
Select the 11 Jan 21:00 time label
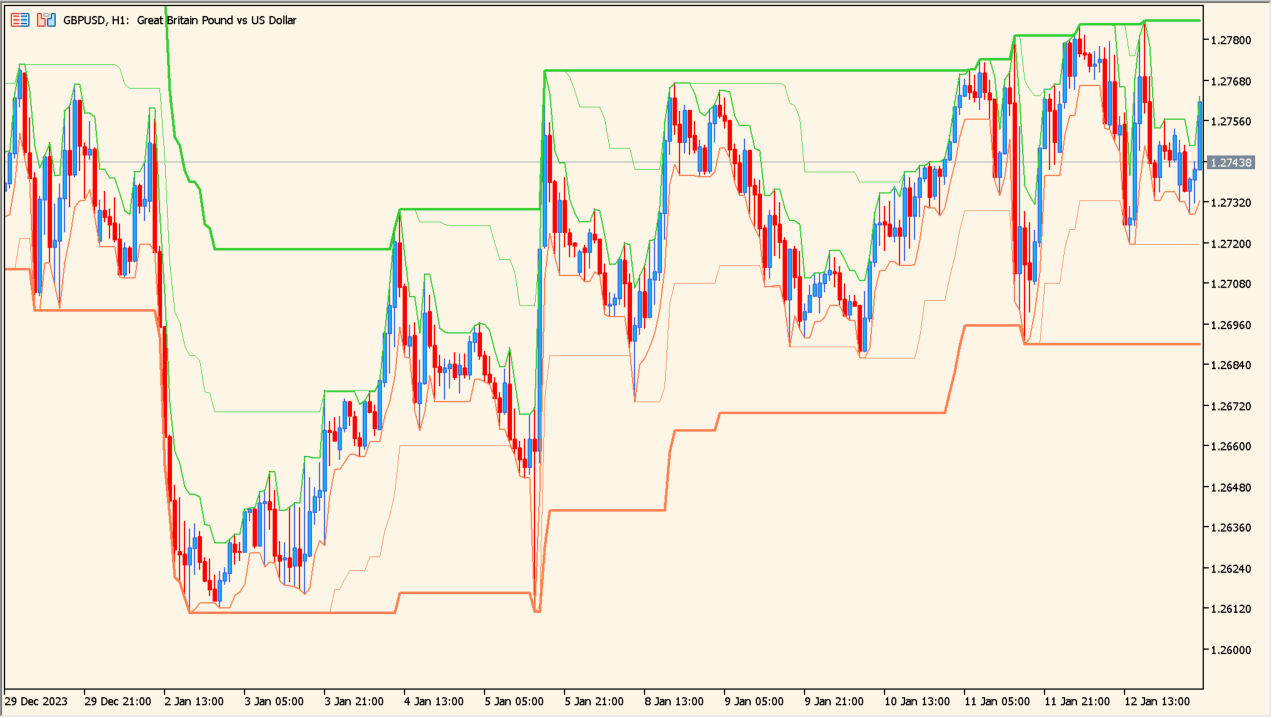(x=1077, y=700)
